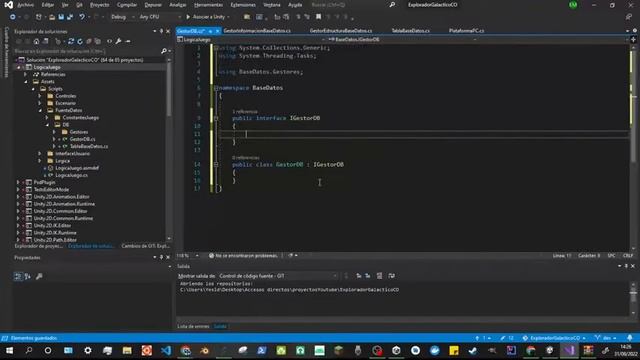
Task: Click the Solution Explorer vertical scrollbar
Action: coord(169,149)
